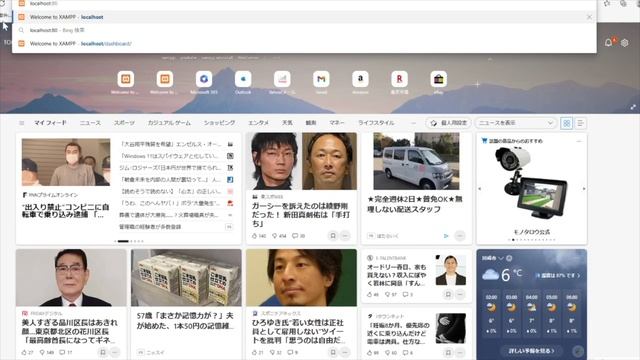Open the ひろゆき氏 article photo

pyautogui.click(x=301, y=278)
